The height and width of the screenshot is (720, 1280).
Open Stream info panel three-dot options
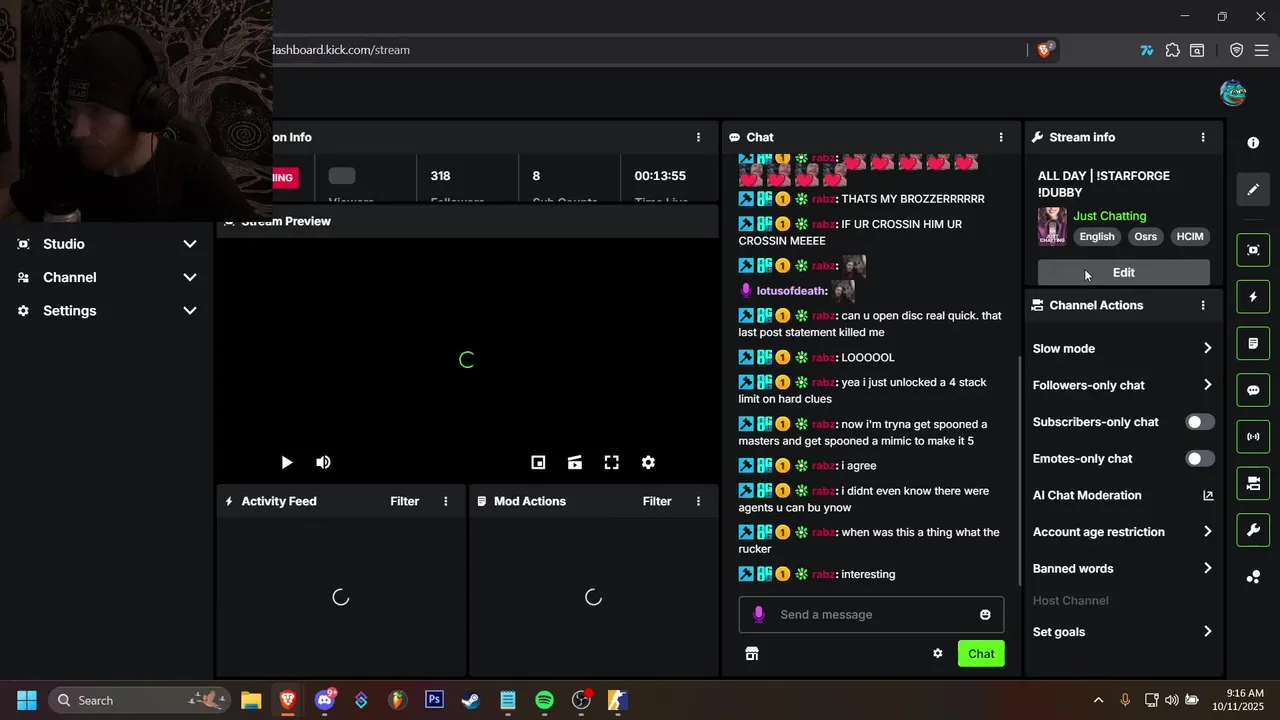tap(1203, 137)
